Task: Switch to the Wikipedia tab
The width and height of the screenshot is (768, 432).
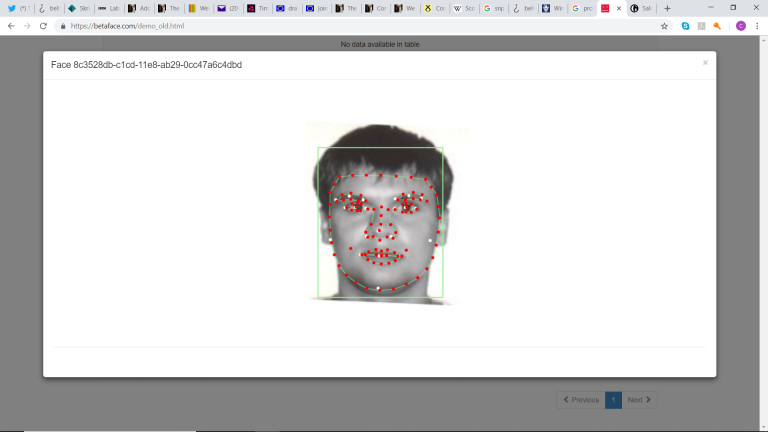Action: click(x=463, y=8)
